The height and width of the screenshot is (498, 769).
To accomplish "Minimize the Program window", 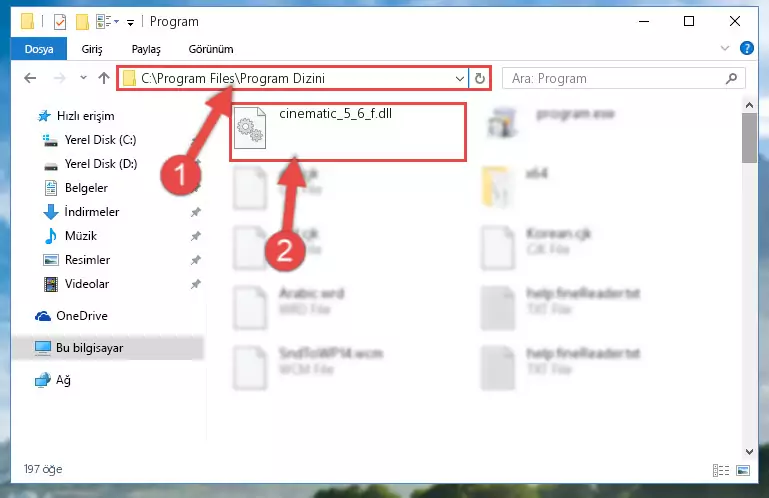I will (644, 22).
